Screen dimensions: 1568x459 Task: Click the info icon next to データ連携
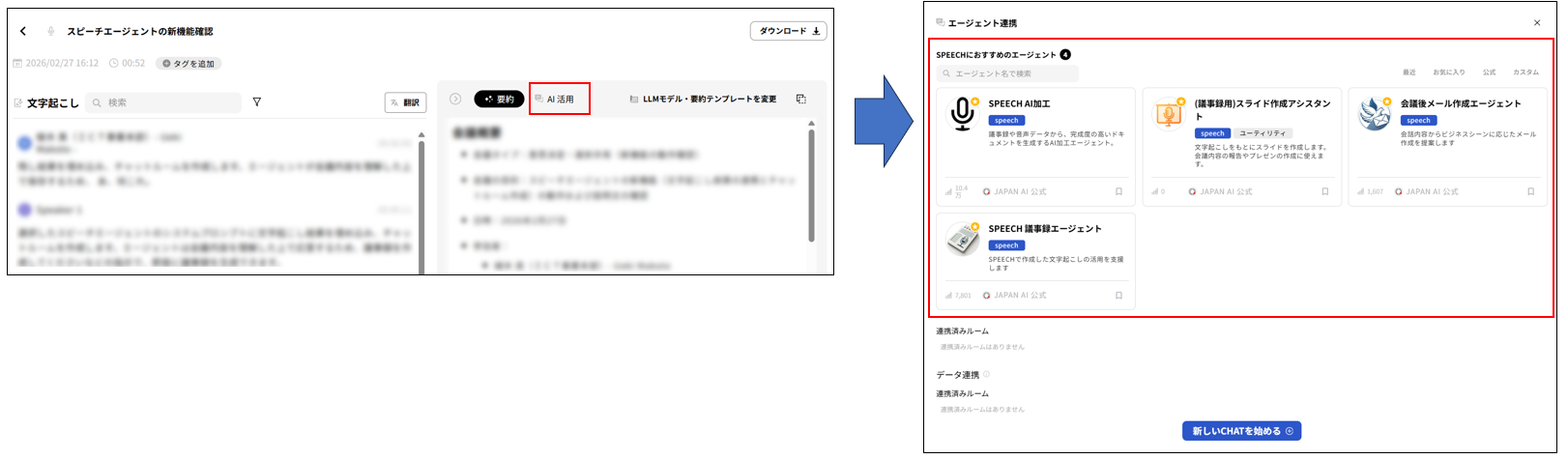click(x=986, y=375)
